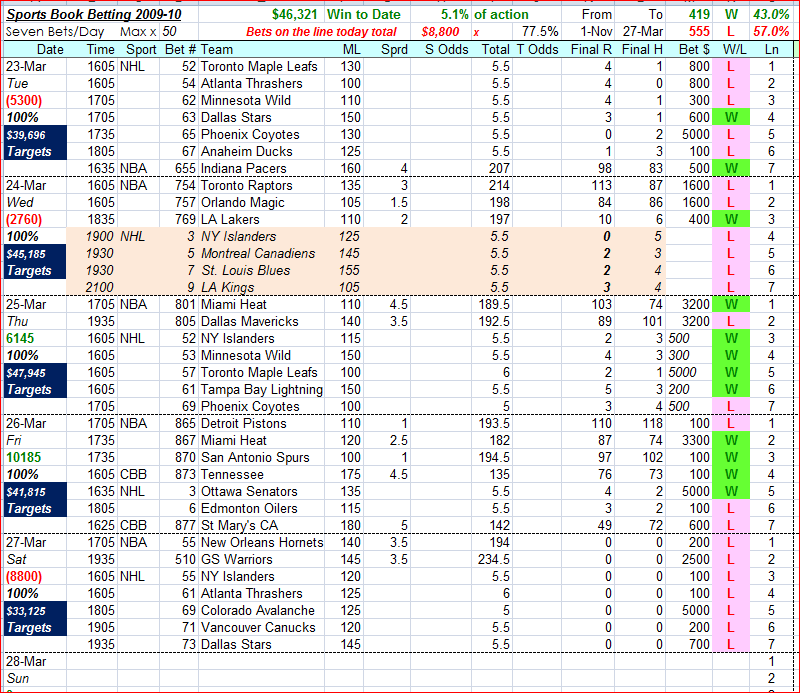Viewport: 800px width, 693px height.
Task: Click the pink L cell for Phoenix Coyotes bet 69
Action: (x=731, y=406)
